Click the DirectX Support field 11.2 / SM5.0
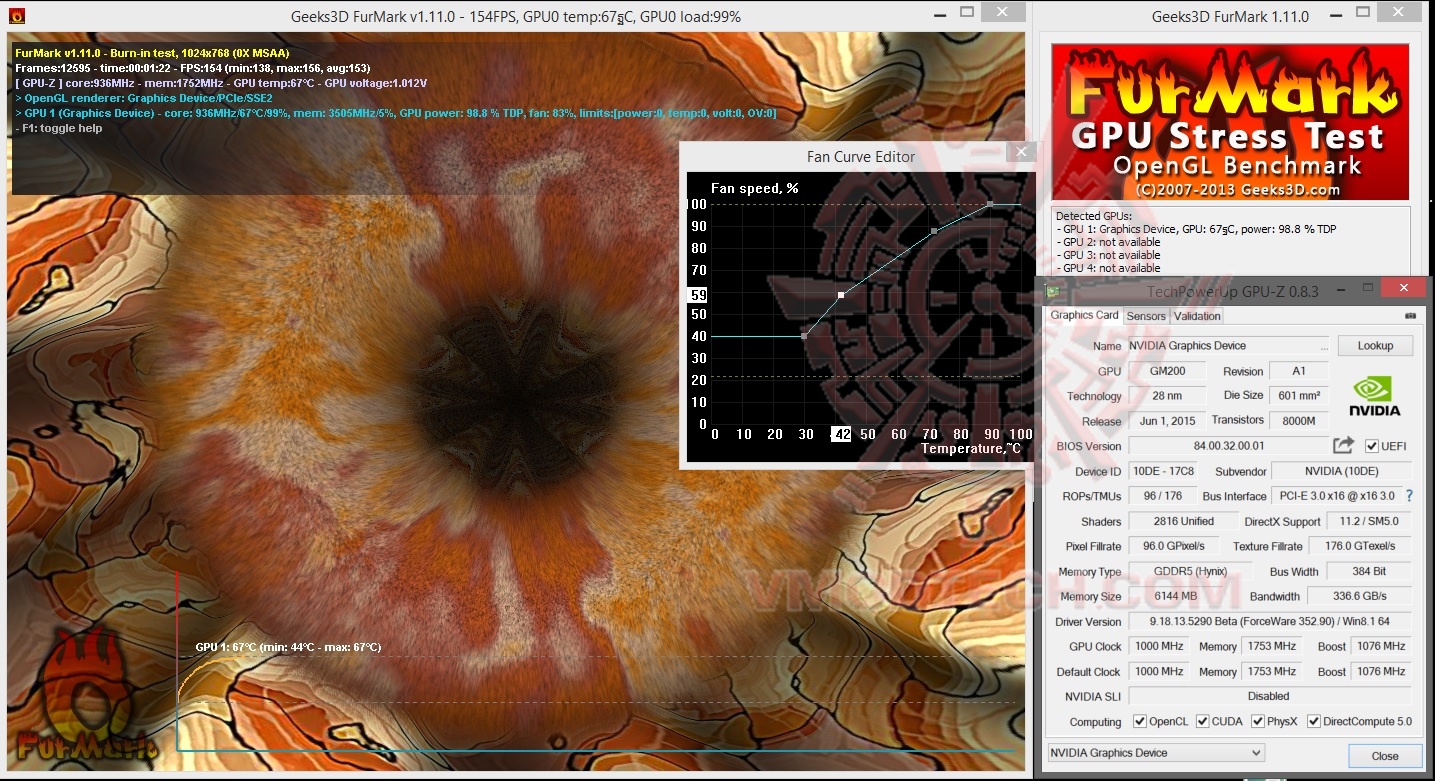The width and height of the screenshot is (1435, 781). coord(1369,521)
